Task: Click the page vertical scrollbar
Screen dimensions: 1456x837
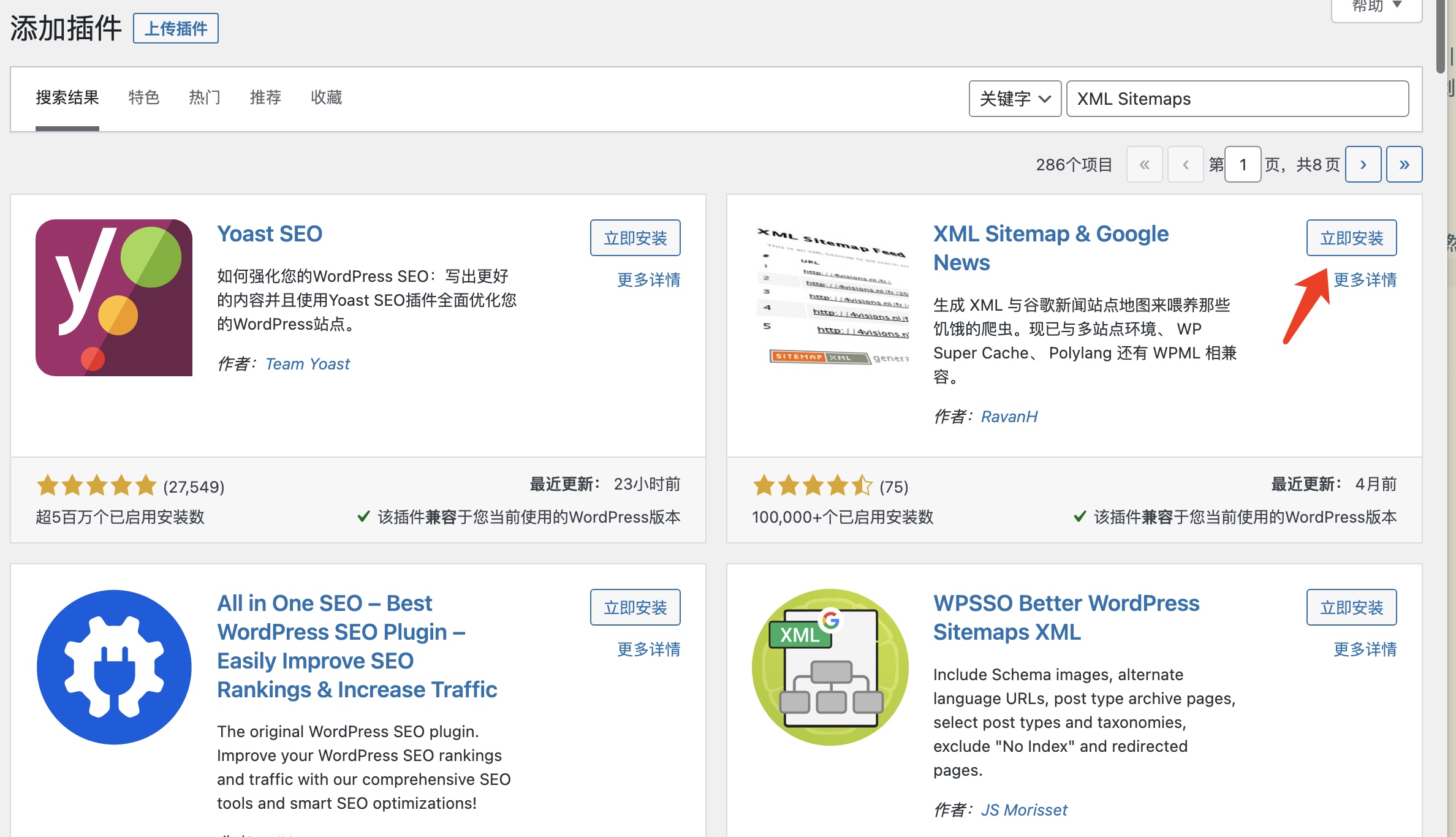Action: pos(1441,37)
